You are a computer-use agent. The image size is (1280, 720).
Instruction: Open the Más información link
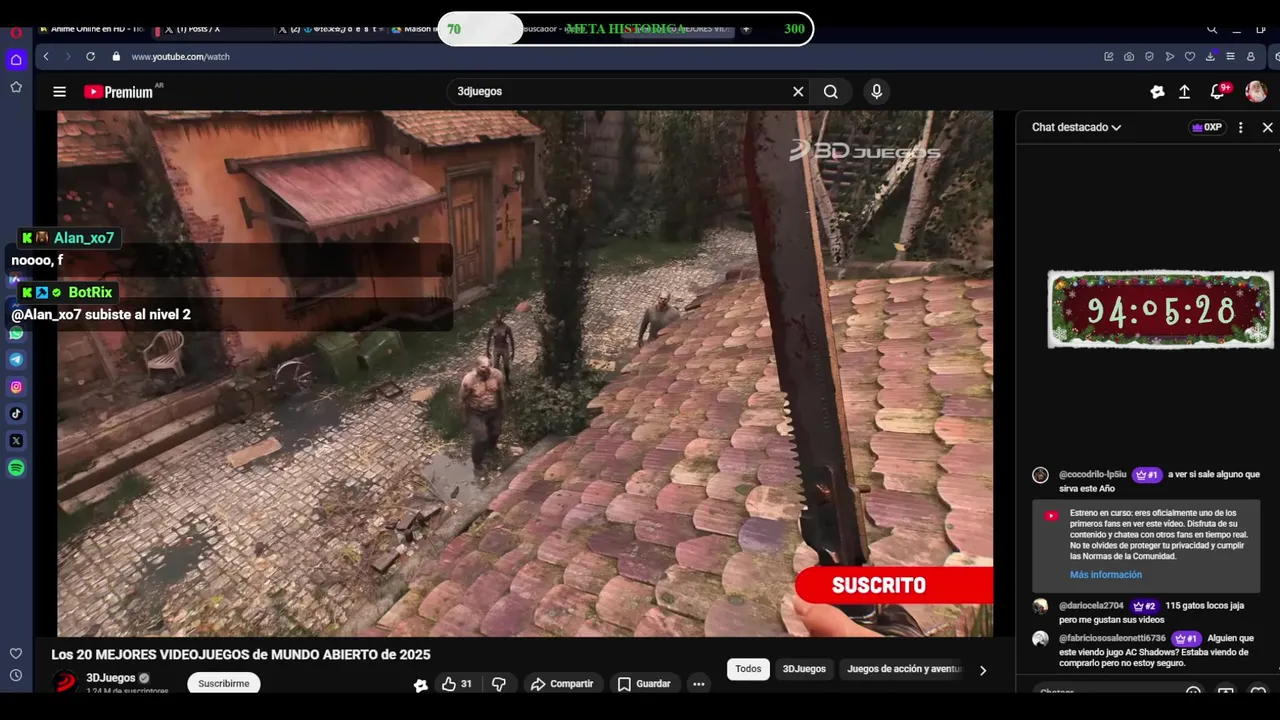point(1105,575)
